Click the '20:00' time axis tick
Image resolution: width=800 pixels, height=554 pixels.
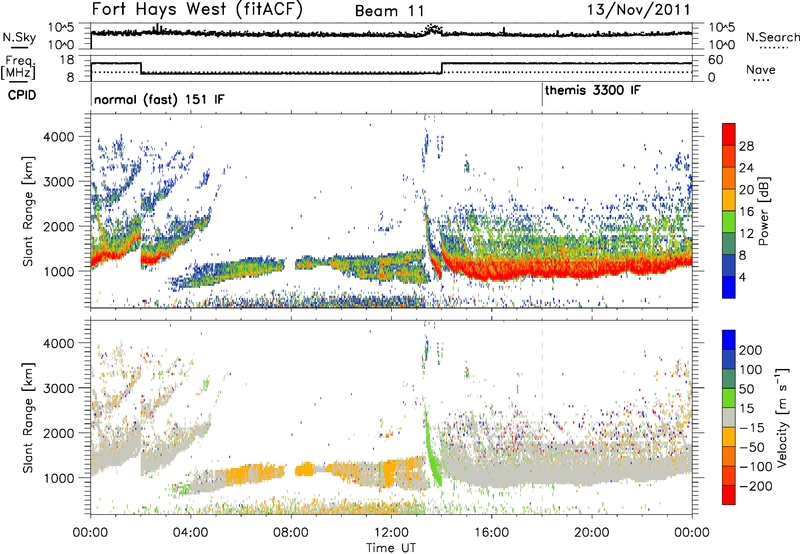tap(592, 533)
